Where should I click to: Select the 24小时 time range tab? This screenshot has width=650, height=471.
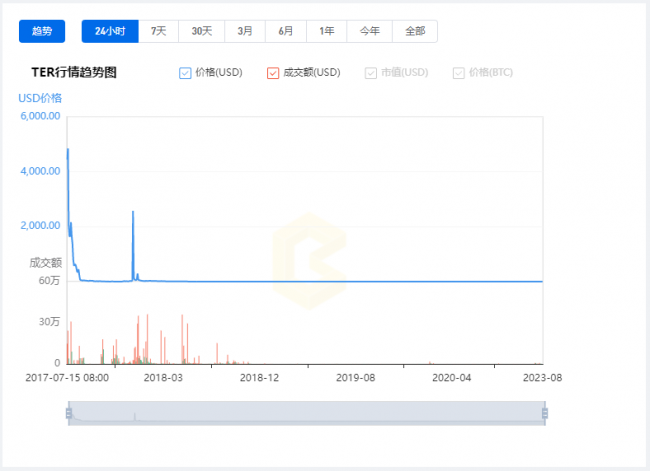[x=110, y=31]
